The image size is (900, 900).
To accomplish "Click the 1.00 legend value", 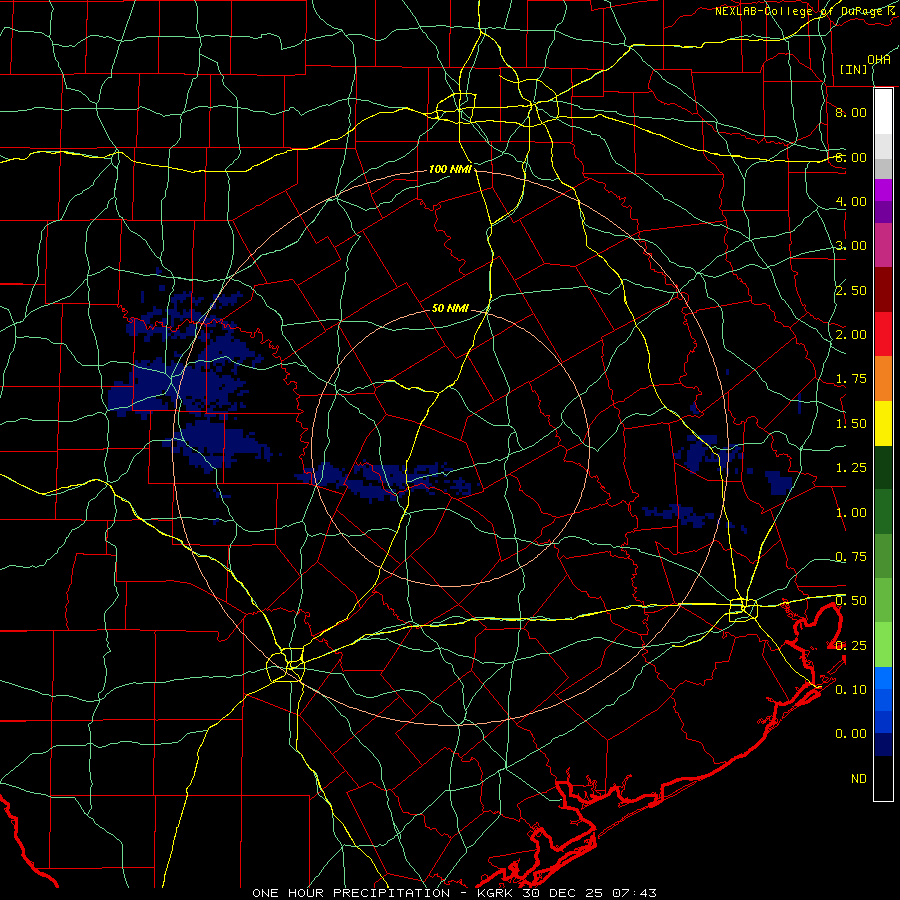I will tap(851, 513).
